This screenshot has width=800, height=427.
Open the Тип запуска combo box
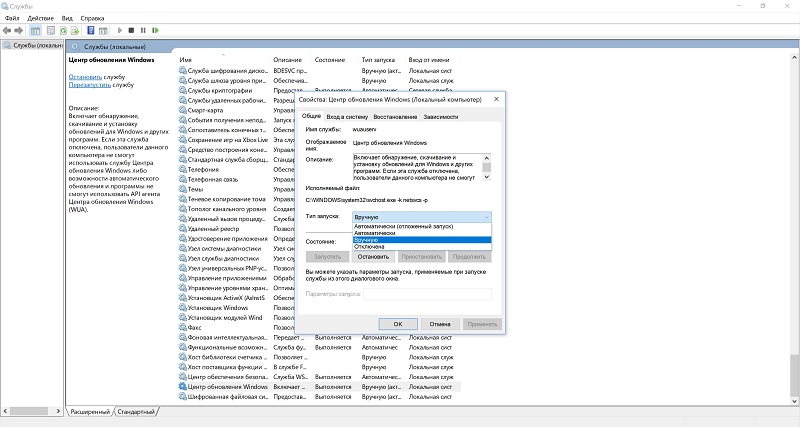[422, 217]
